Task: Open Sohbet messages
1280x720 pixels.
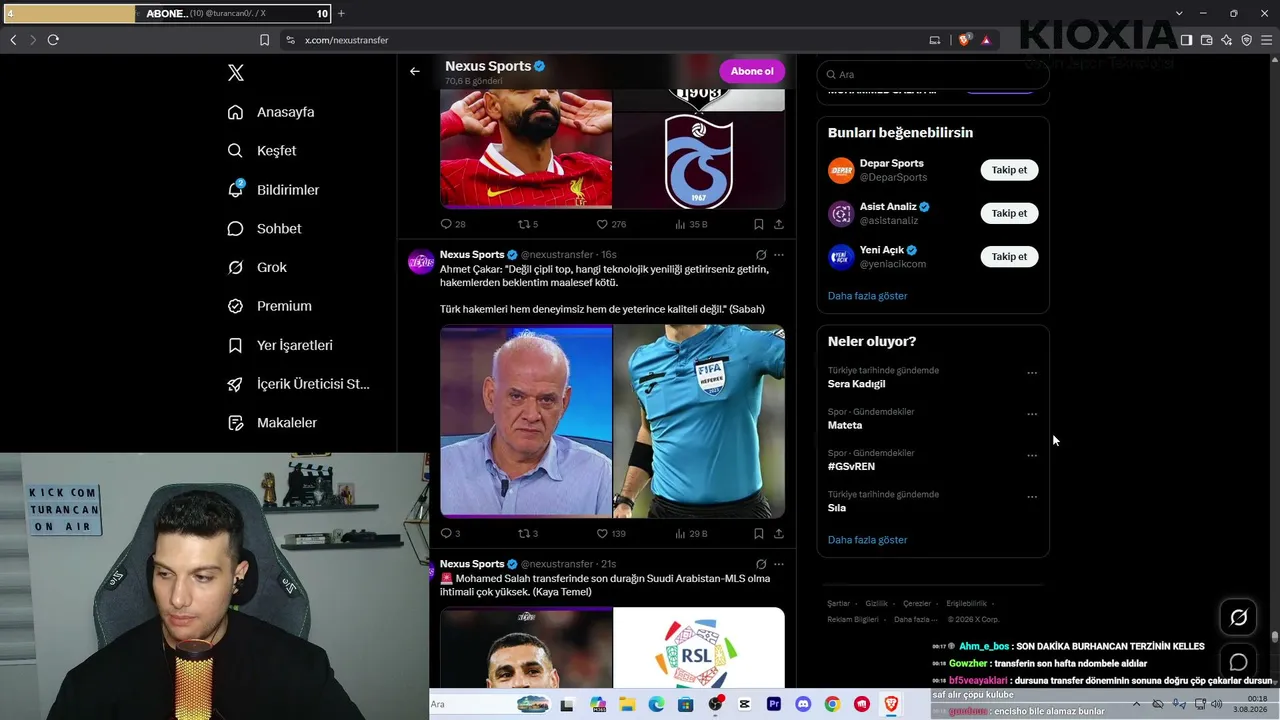Action: coord(264,229)
